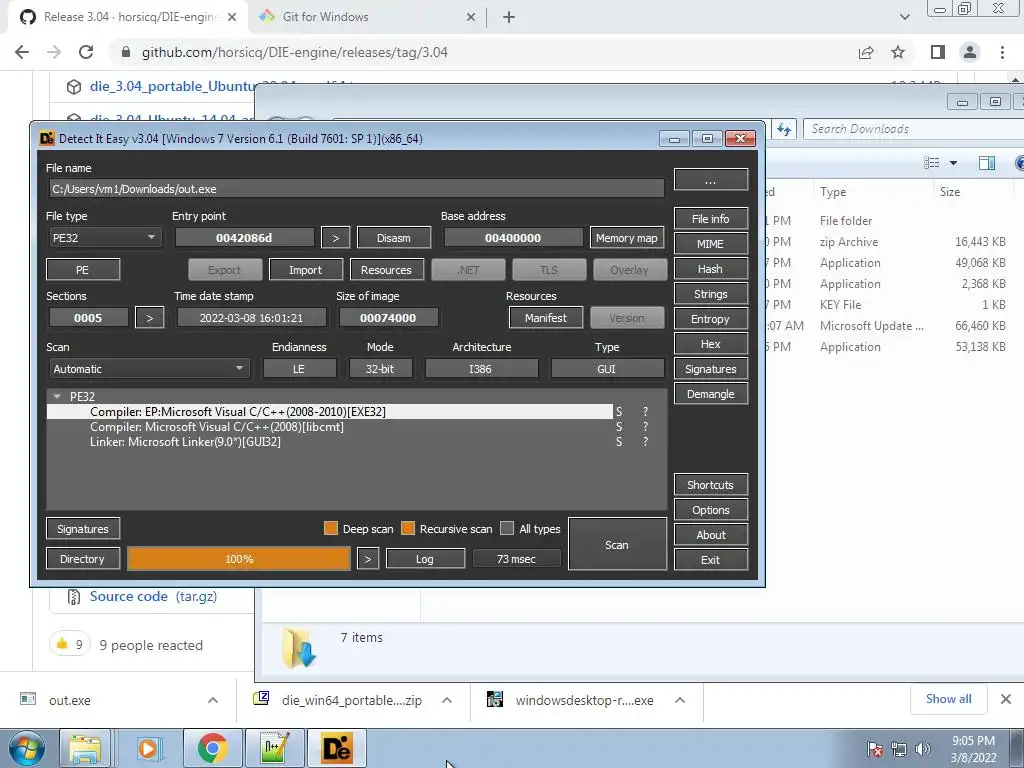The height and width of the screenshot is (768, 1024).
Task: Click the arrow button next to Sections
Action: click(x=150, y=318)
